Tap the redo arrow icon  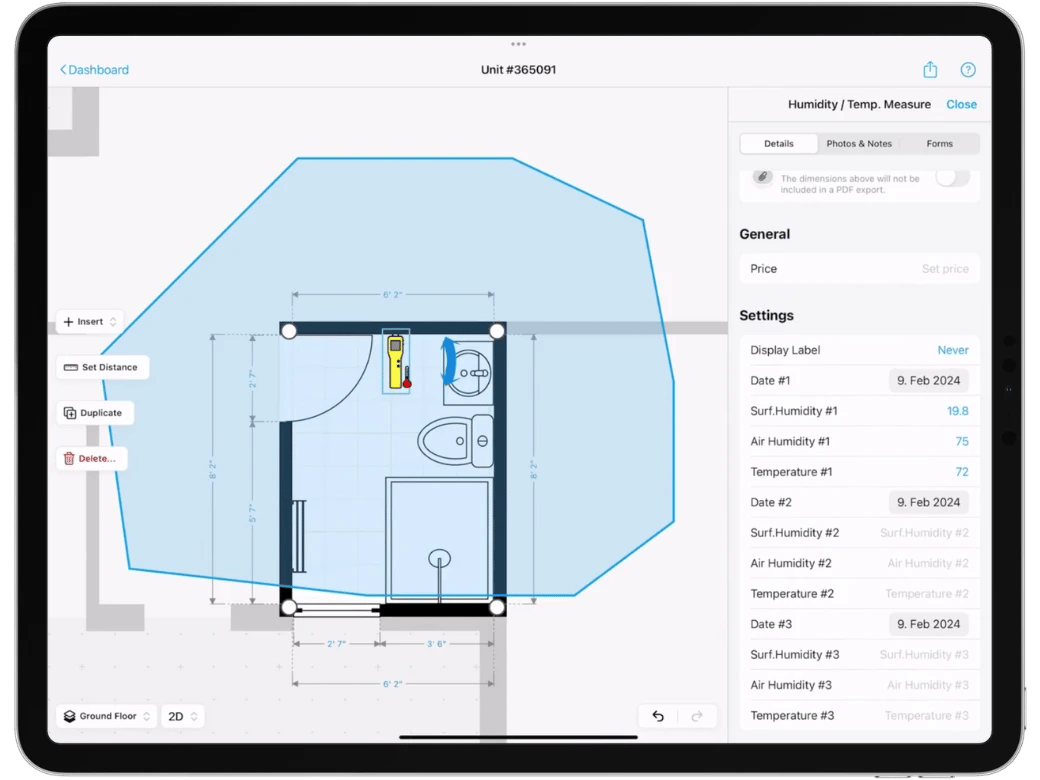[x=697, y=716]
